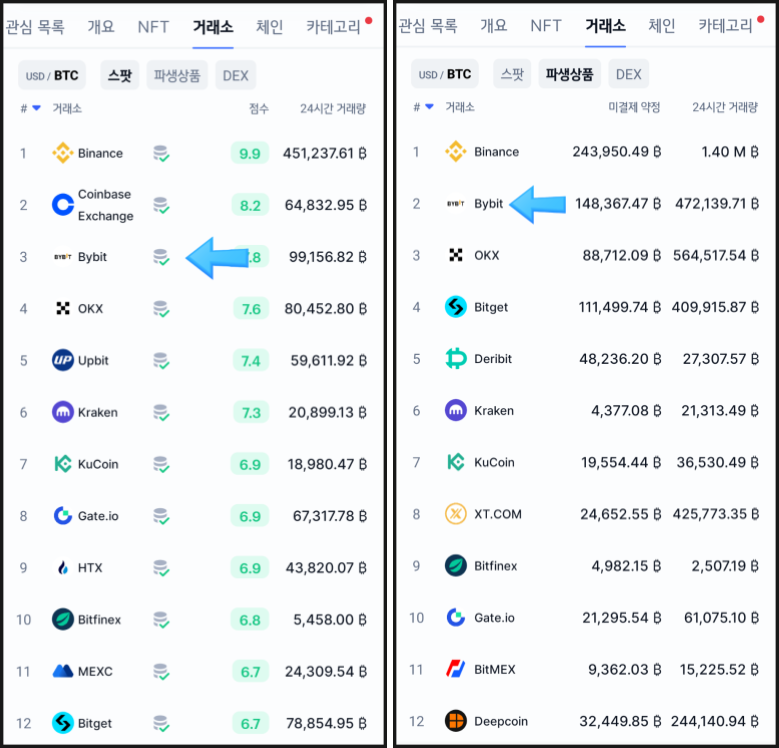Click HTX flame logo in left panel
Screen dimensions: 779x748
(x=63, y=567)
